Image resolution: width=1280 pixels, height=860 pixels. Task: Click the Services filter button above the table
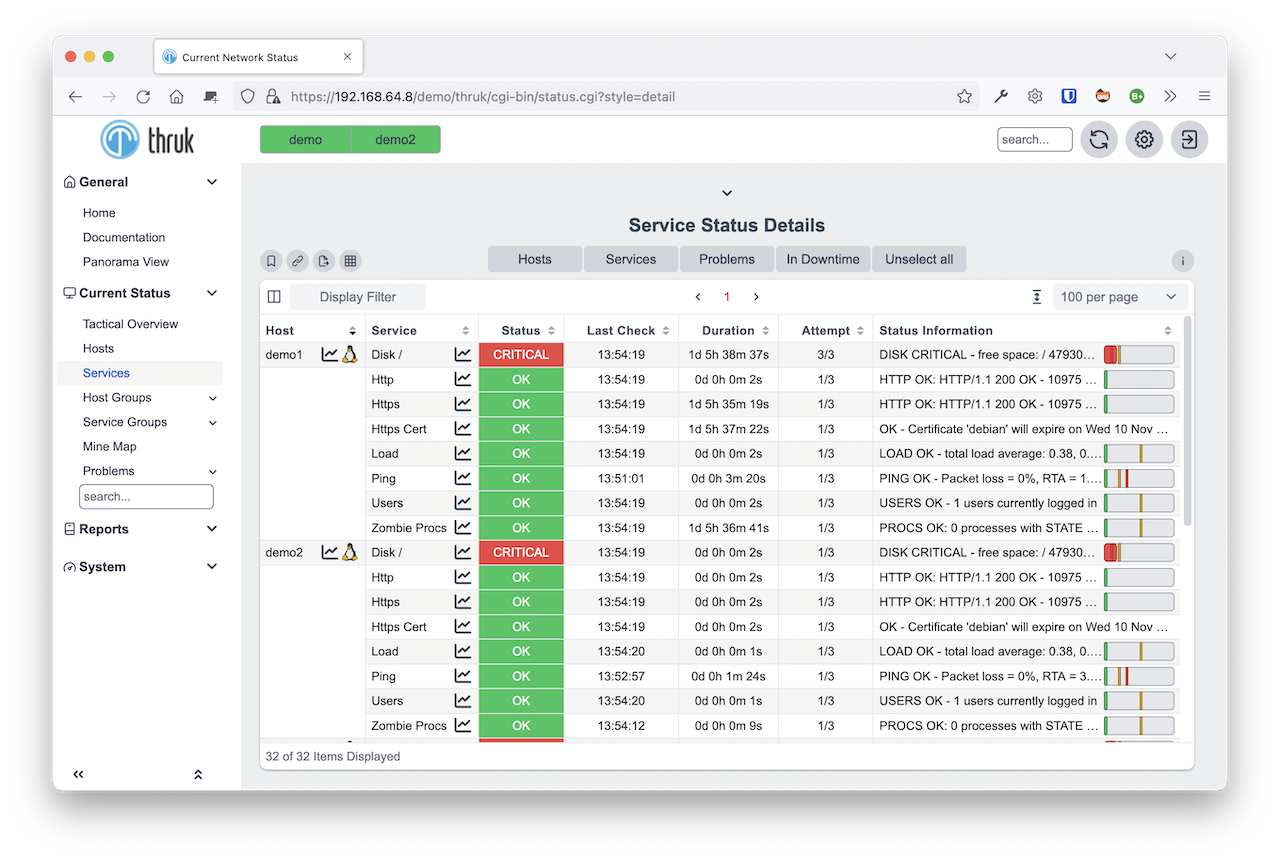pos(631,259)
